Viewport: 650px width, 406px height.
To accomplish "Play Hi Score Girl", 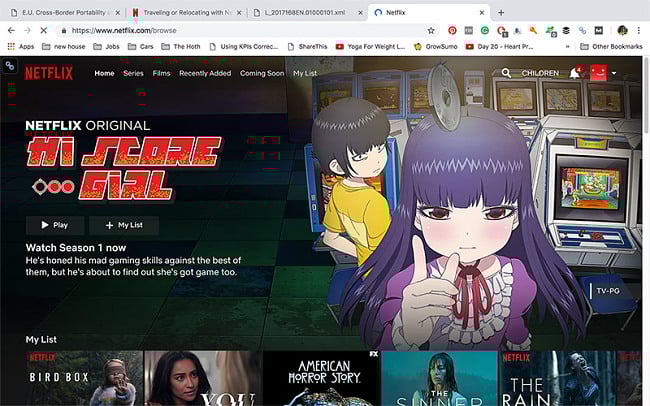I will (x=55, y=225).
